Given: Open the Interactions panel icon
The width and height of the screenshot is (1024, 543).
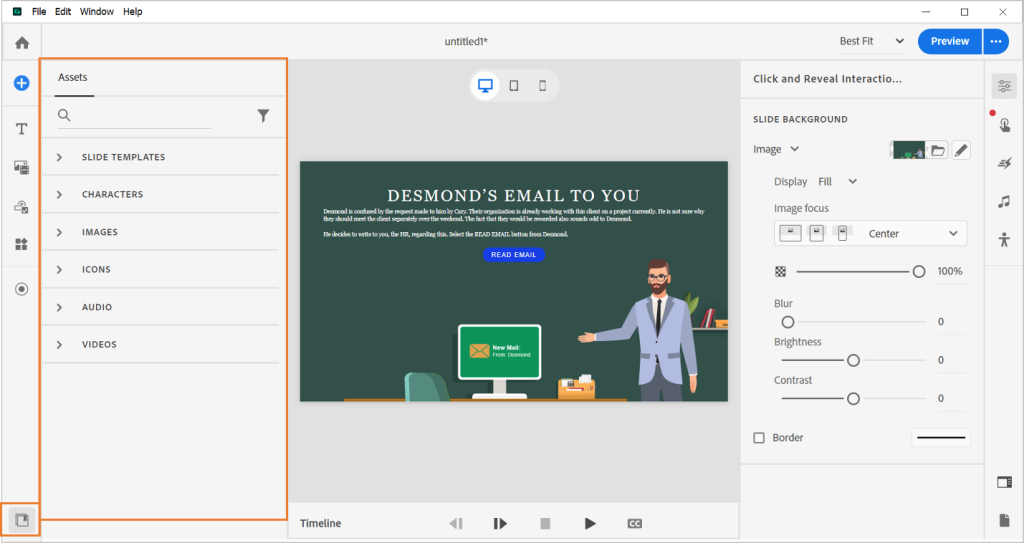Looking at the screenshot, I should tap(1004, 124).
